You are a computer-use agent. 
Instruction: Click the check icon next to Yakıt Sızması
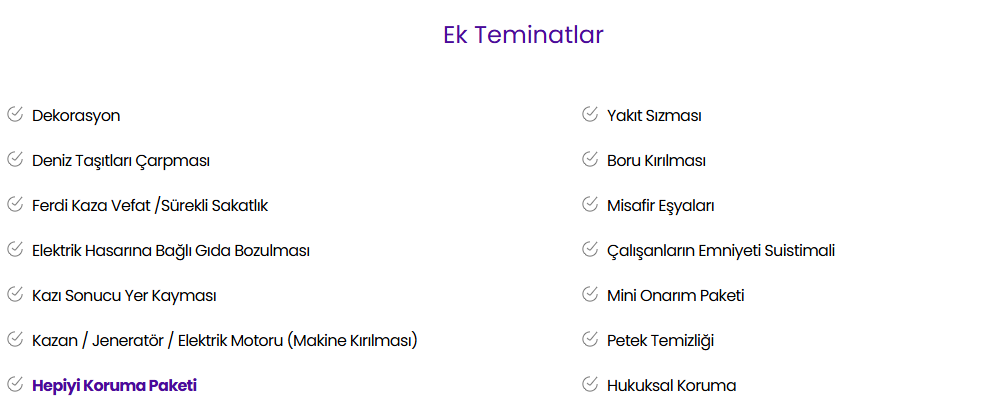(590, 114)
